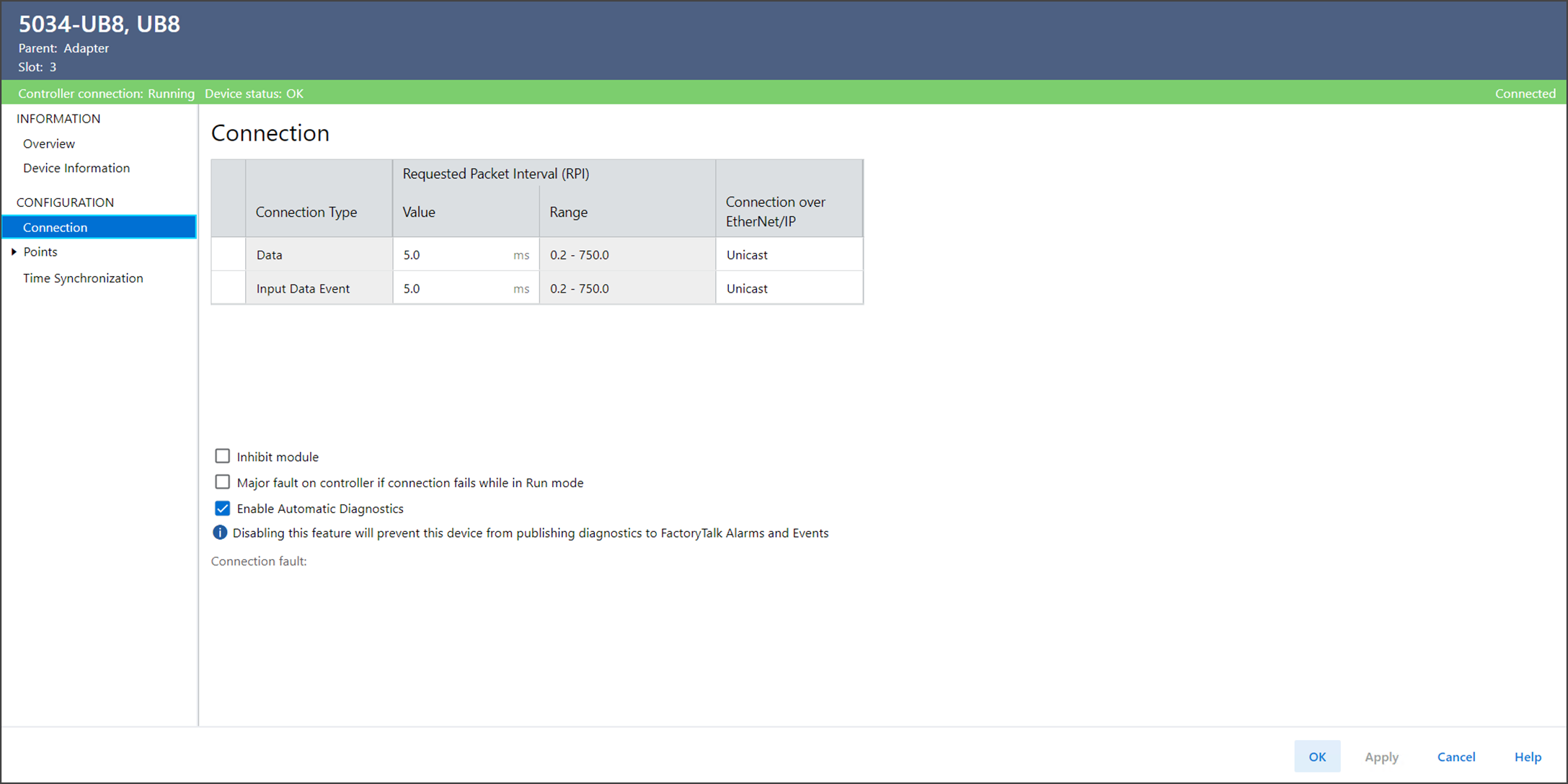The height and width of the screenshot is (784, 1568).
Task: Click the Apply button
Action: (x=1381, y=757)
